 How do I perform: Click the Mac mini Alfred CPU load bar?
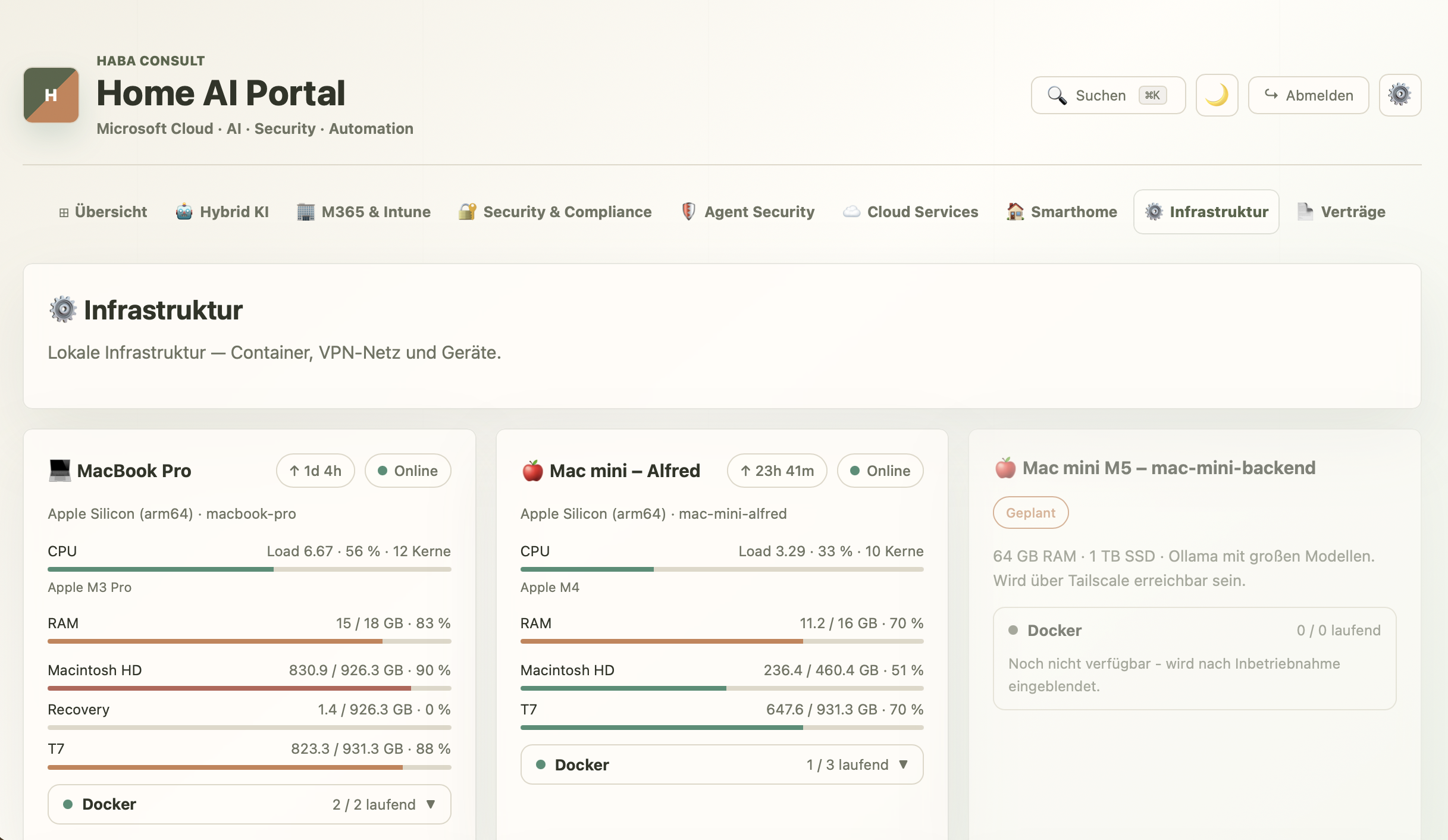pyautogui.click(x=722, y=569)
